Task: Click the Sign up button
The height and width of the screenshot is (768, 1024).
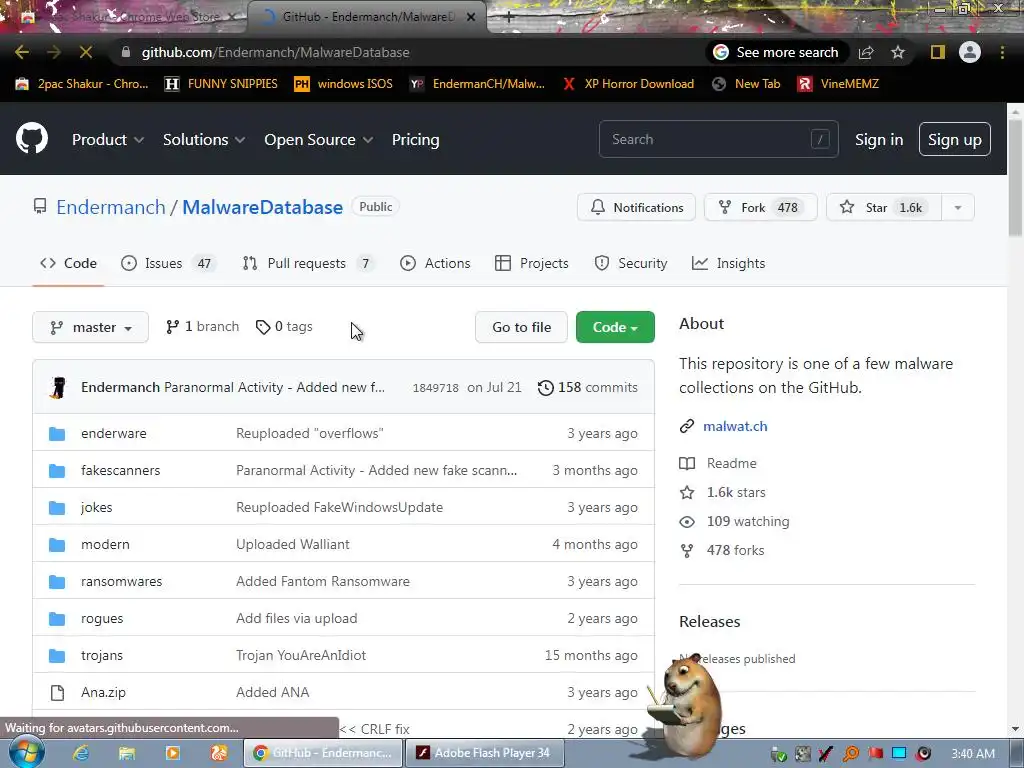Action: click(955, 140)
